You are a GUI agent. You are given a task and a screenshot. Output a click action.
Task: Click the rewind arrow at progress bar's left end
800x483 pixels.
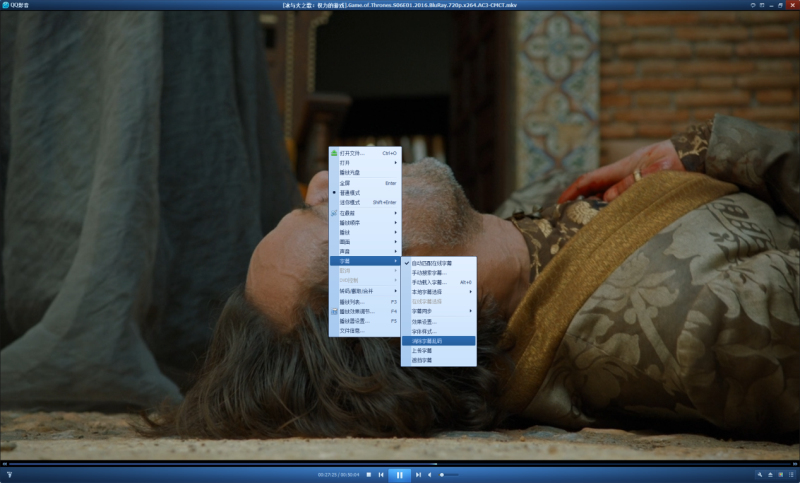click(4, 464)
